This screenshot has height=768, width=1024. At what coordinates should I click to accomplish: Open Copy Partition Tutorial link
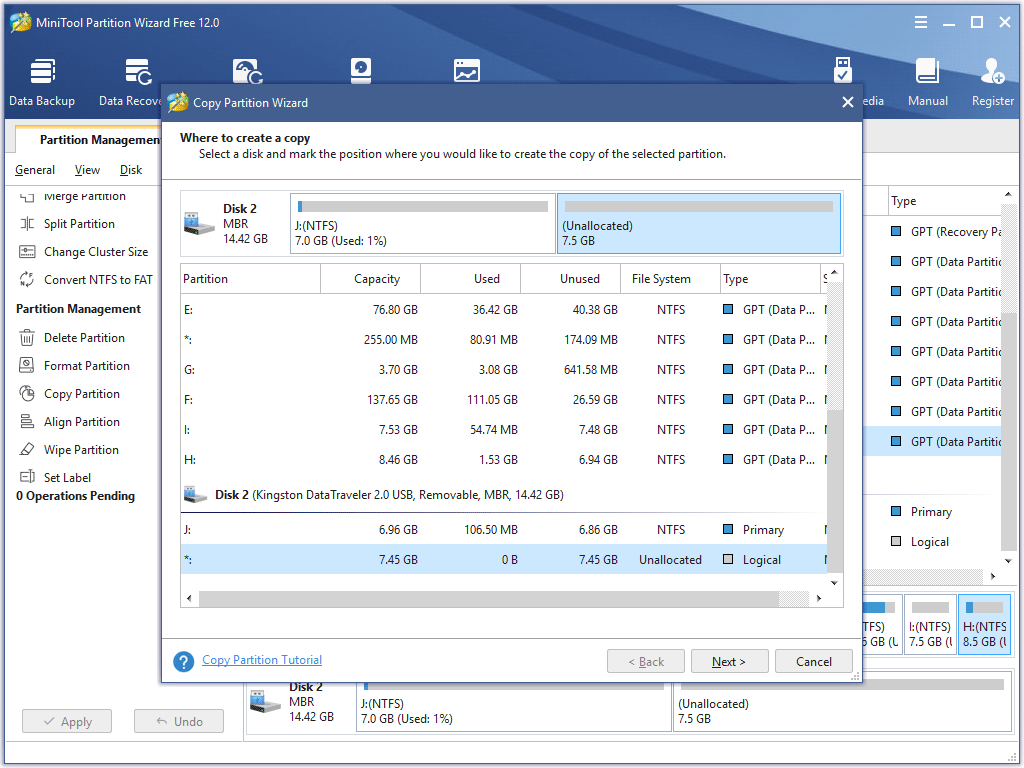[x=262, y=660]
